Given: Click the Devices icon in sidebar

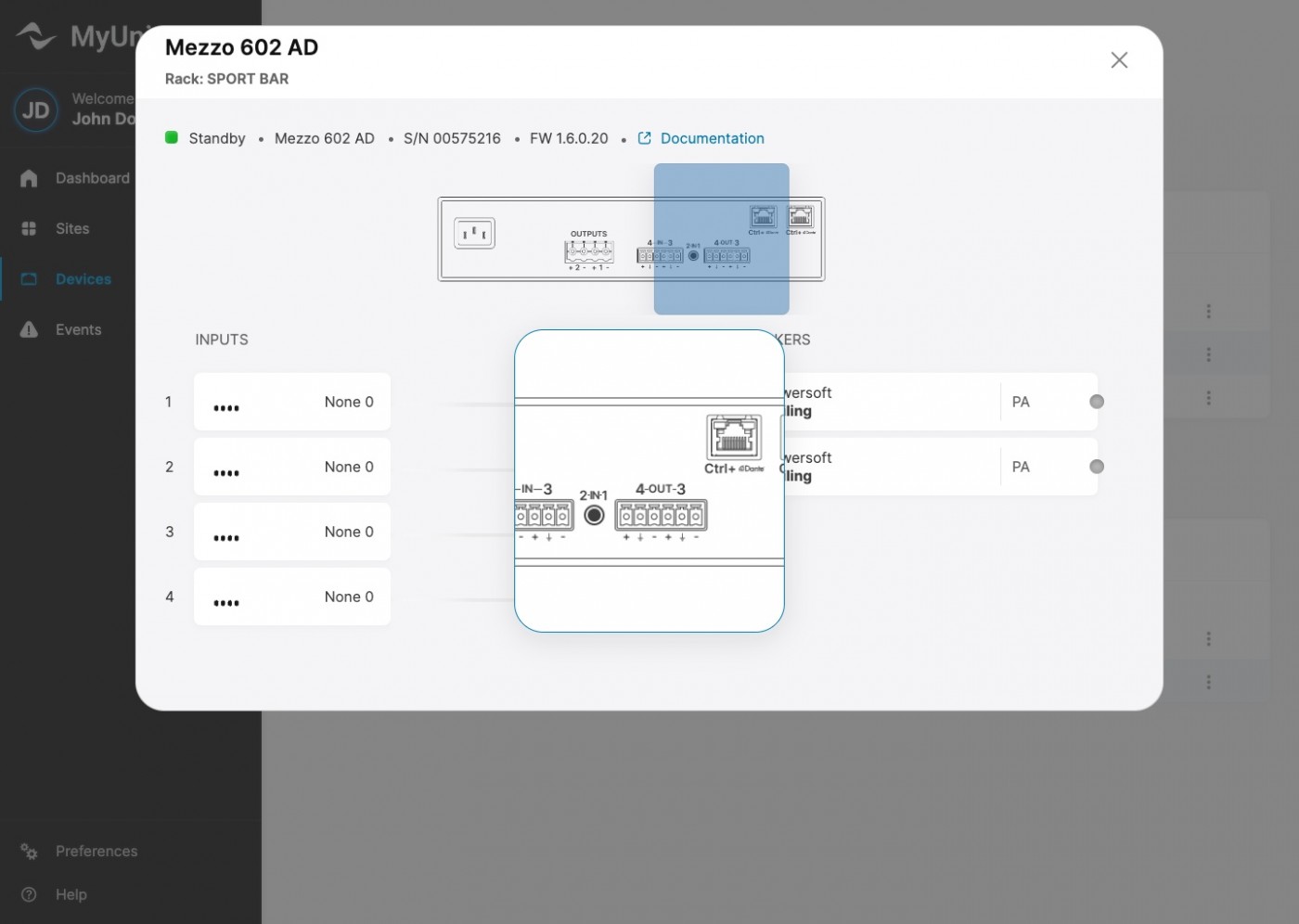Looking at the screenshot, I should coord(29,279).
